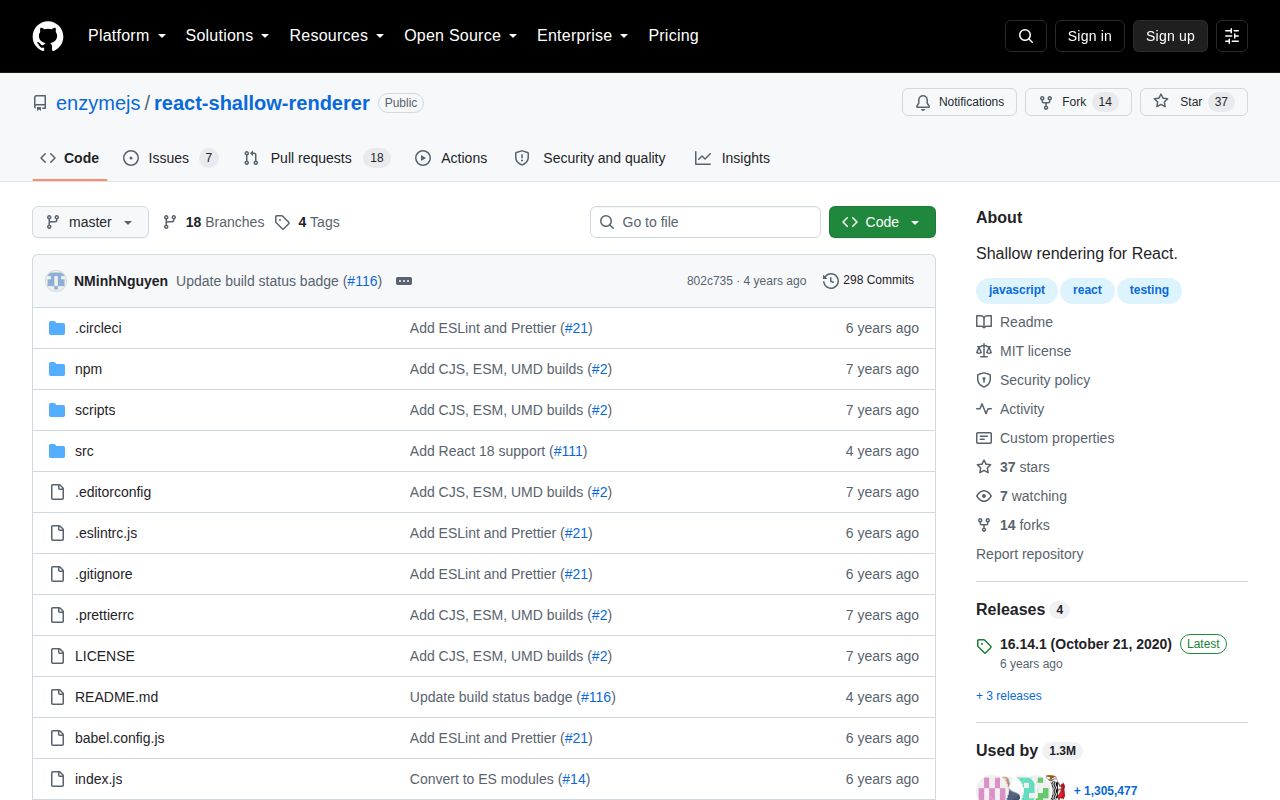Click the Sign up button

[x=1170, y=36]
